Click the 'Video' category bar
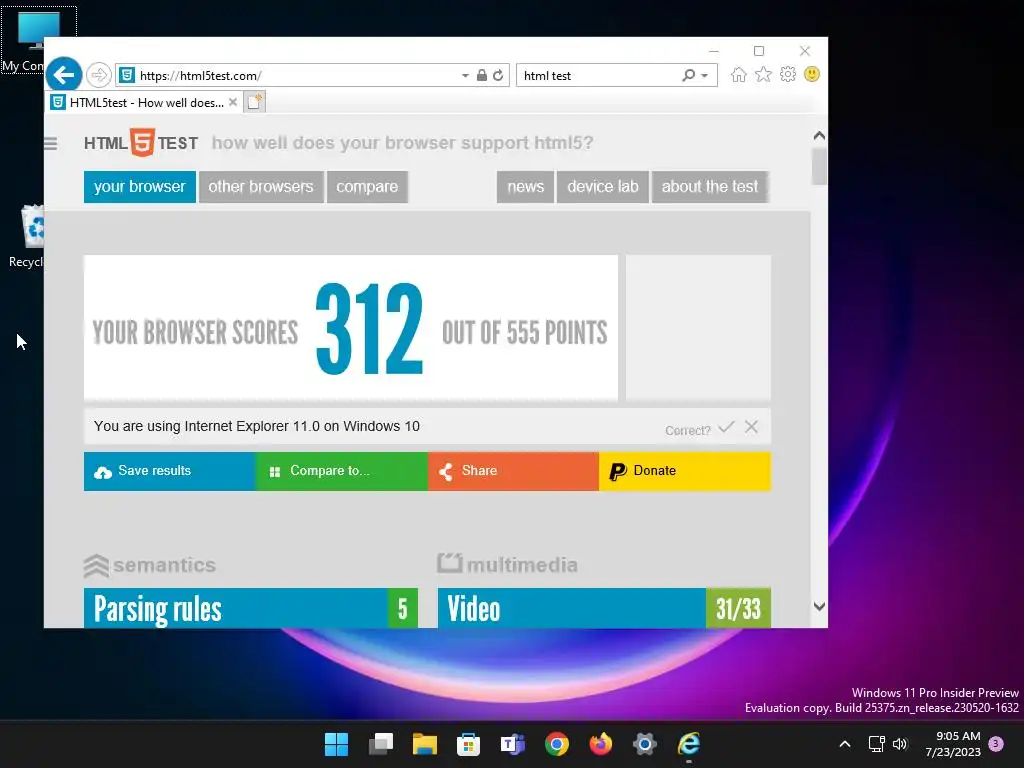1024x768 pixels. [604, 608]
